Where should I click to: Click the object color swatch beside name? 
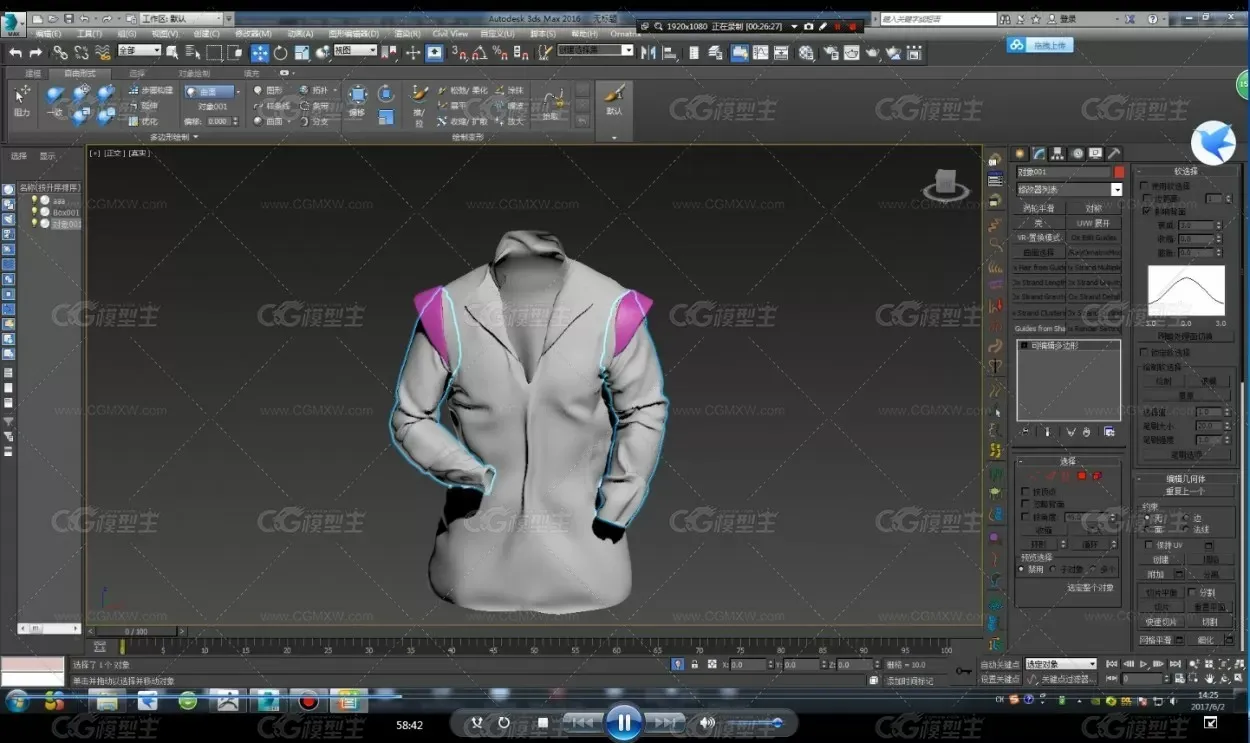pyautogui.click(x=1119, y=172)
